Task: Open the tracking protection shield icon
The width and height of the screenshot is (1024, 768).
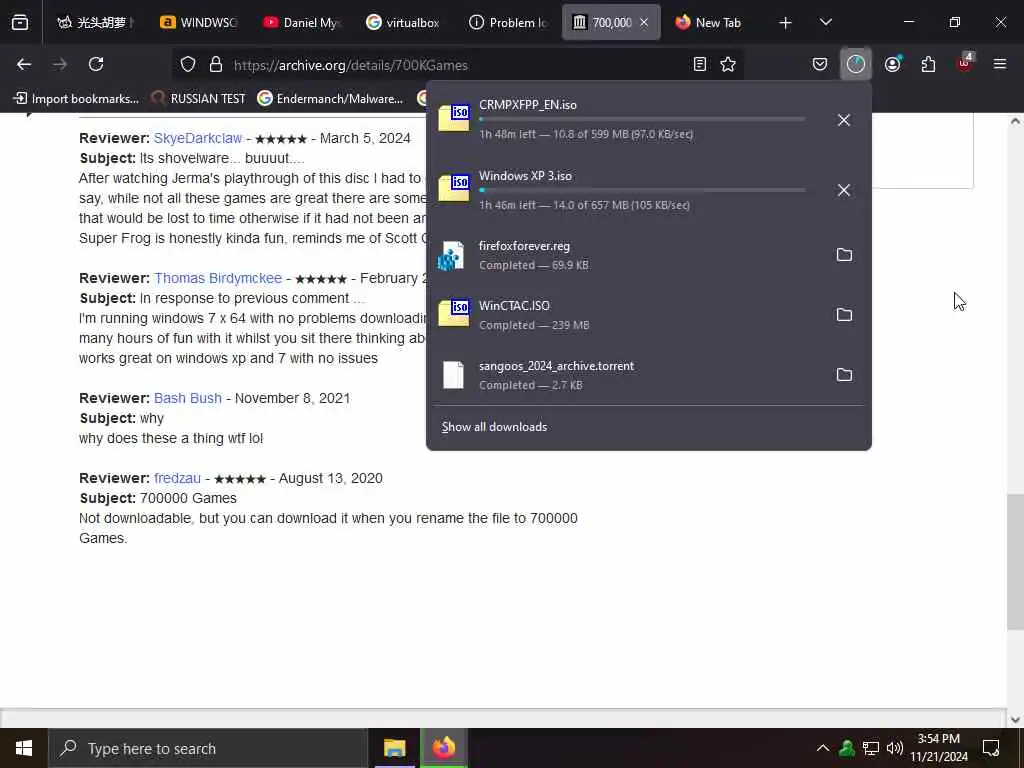Action: 188,65
